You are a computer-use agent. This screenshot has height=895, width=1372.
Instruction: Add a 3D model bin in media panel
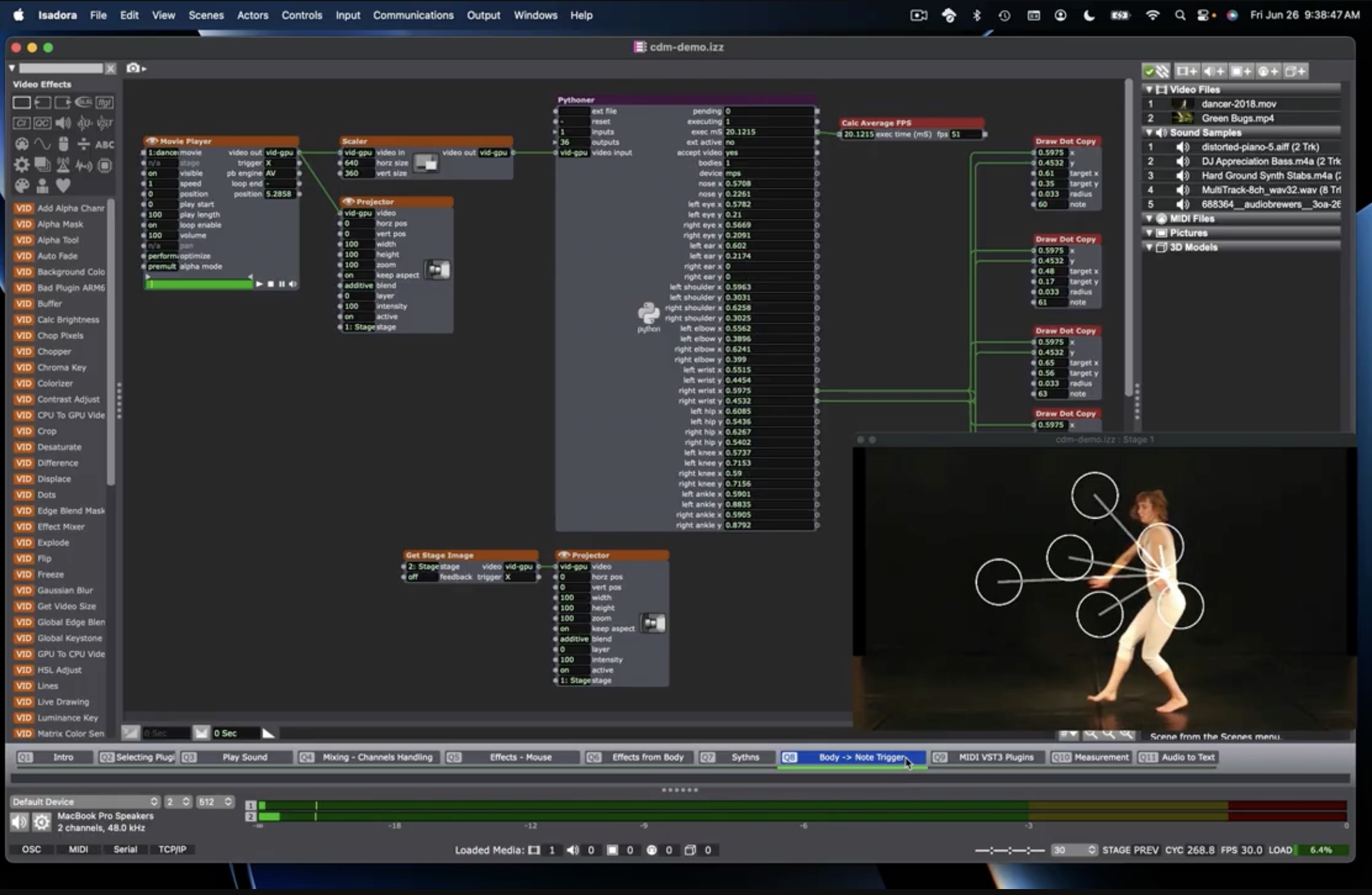pyautogui.click(x=1295, y=71)
